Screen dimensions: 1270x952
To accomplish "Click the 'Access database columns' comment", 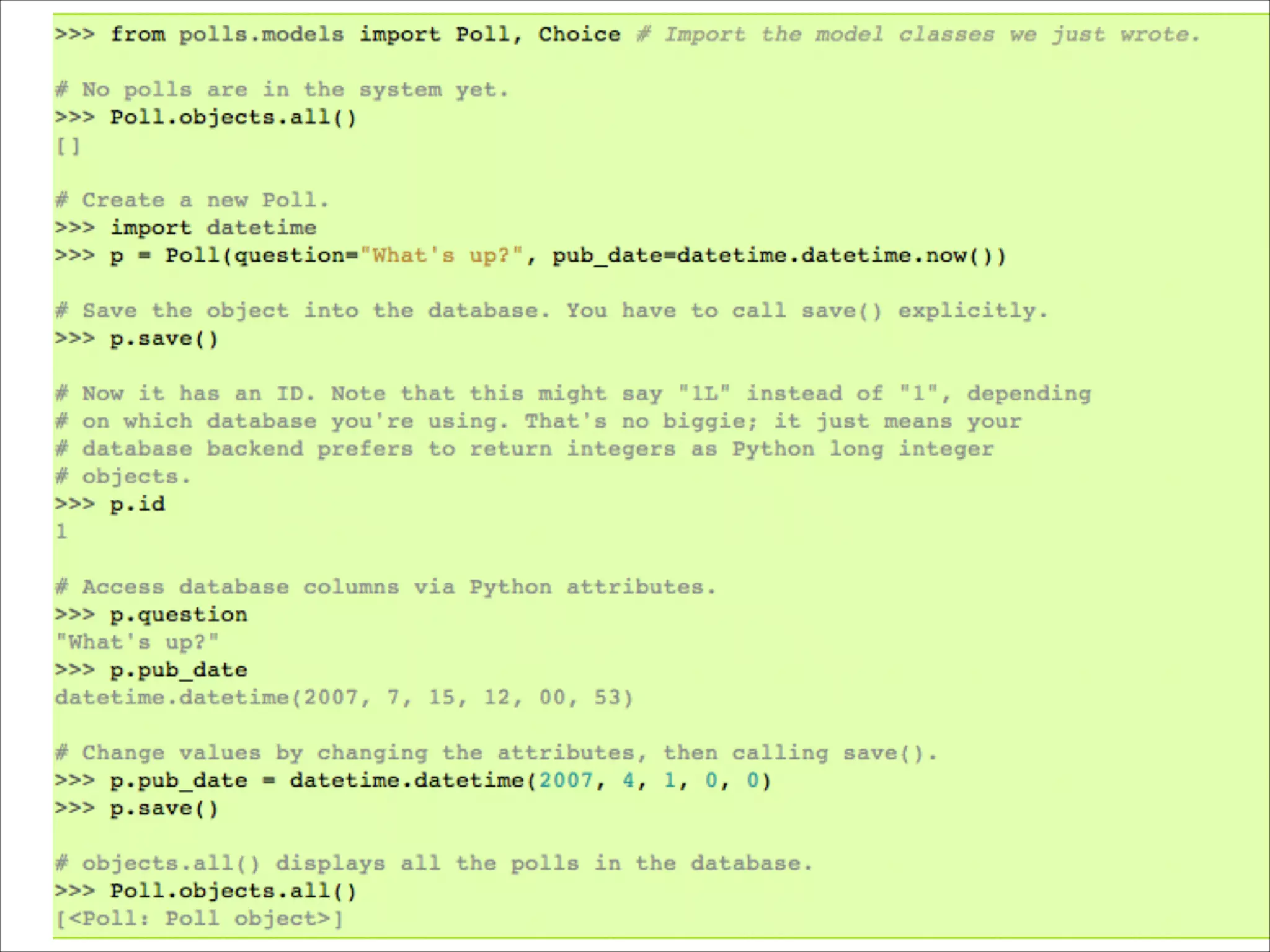I will tap(386, 587).
